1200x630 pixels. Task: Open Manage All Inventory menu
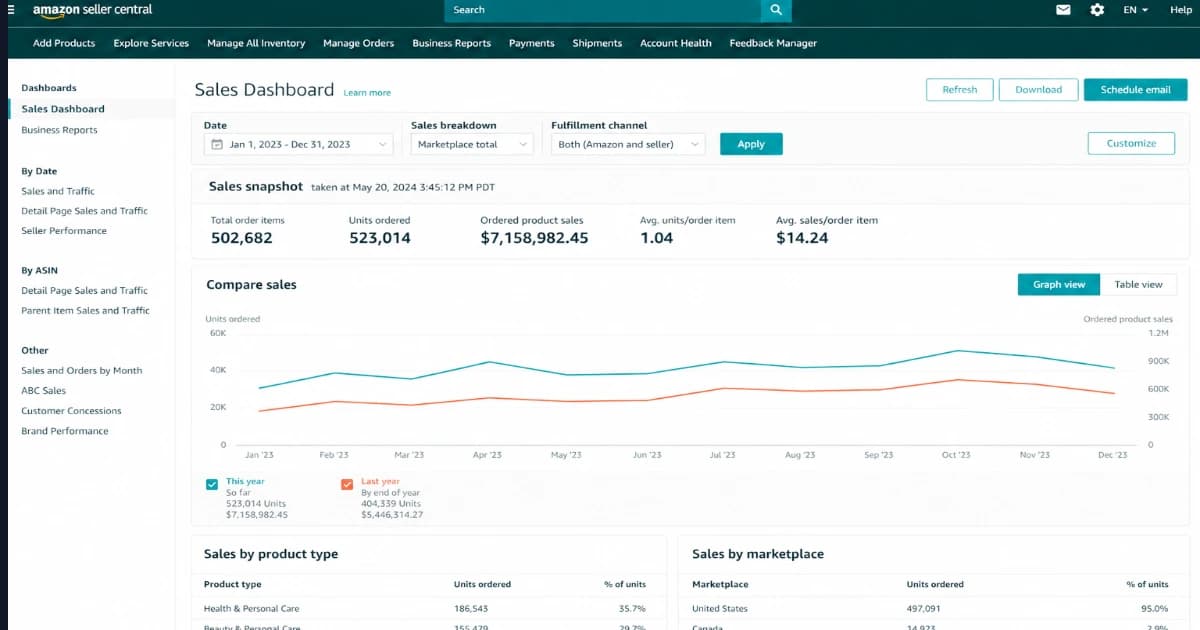pos(256,43)
